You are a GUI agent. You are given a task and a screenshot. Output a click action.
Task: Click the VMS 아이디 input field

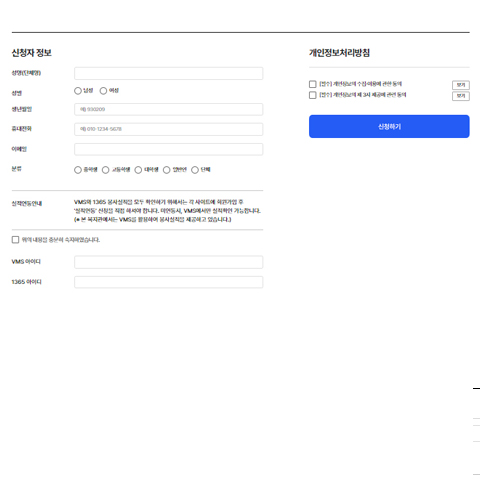coord(168,262)
